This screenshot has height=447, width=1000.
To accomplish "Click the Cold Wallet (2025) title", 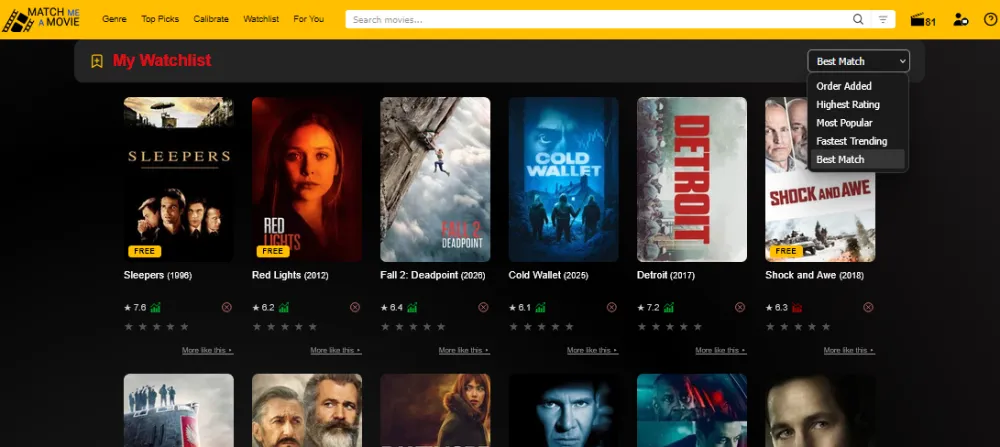I will [x=548, y=275].
